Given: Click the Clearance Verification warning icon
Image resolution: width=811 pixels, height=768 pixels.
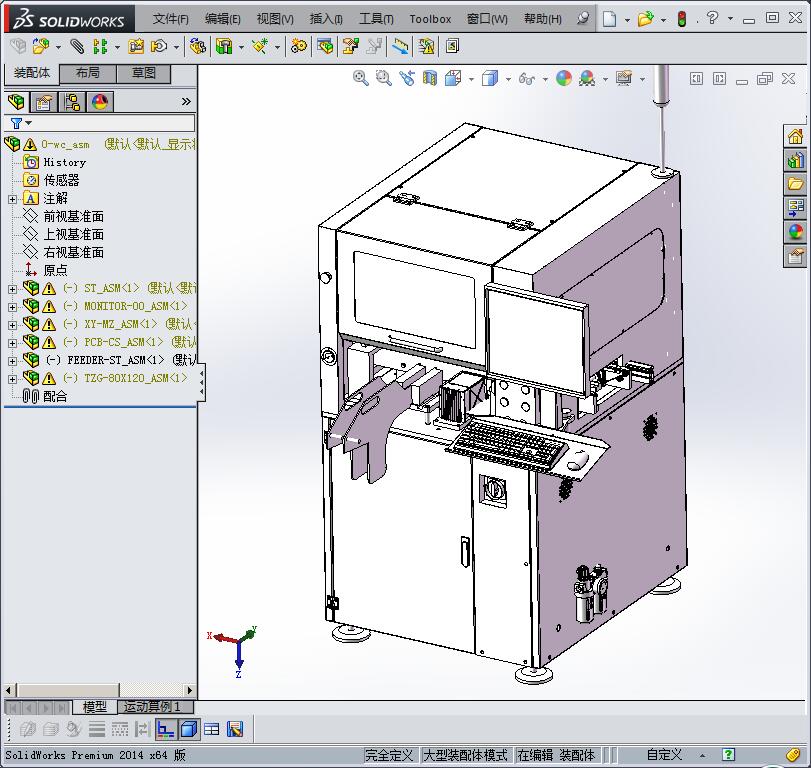Looking at the screenshot, I should pyautogui.click(x=427, y=47).
